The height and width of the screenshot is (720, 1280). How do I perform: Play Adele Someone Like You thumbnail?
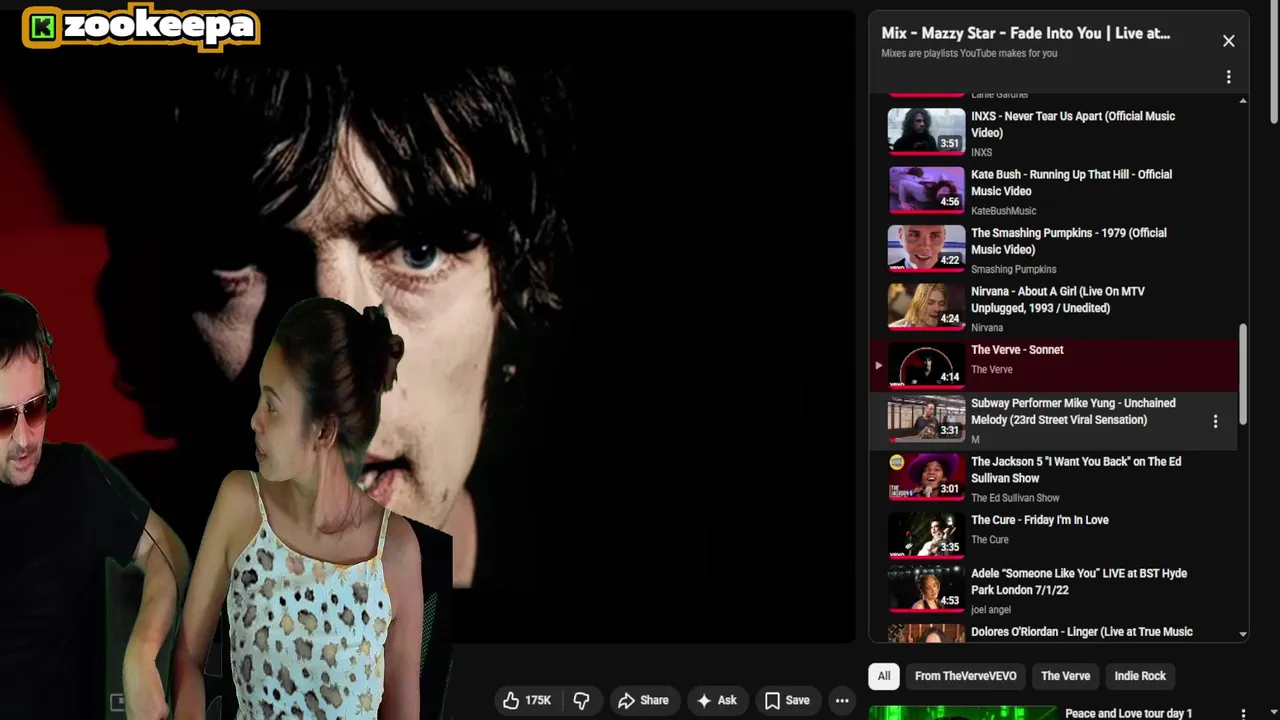[926, 588]
